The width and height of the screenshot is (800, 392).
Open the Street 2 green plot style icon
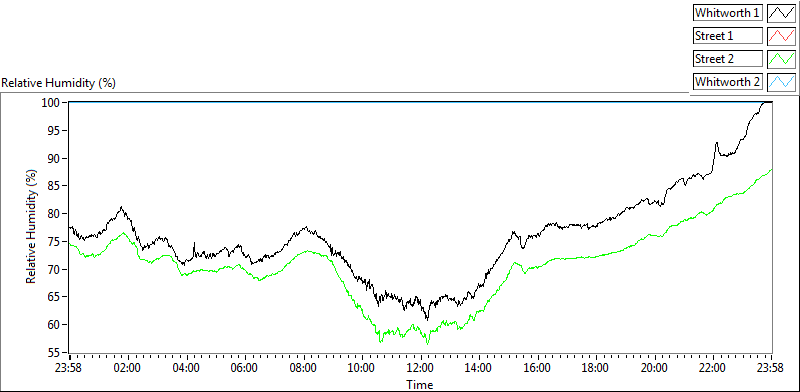point(781,59)
